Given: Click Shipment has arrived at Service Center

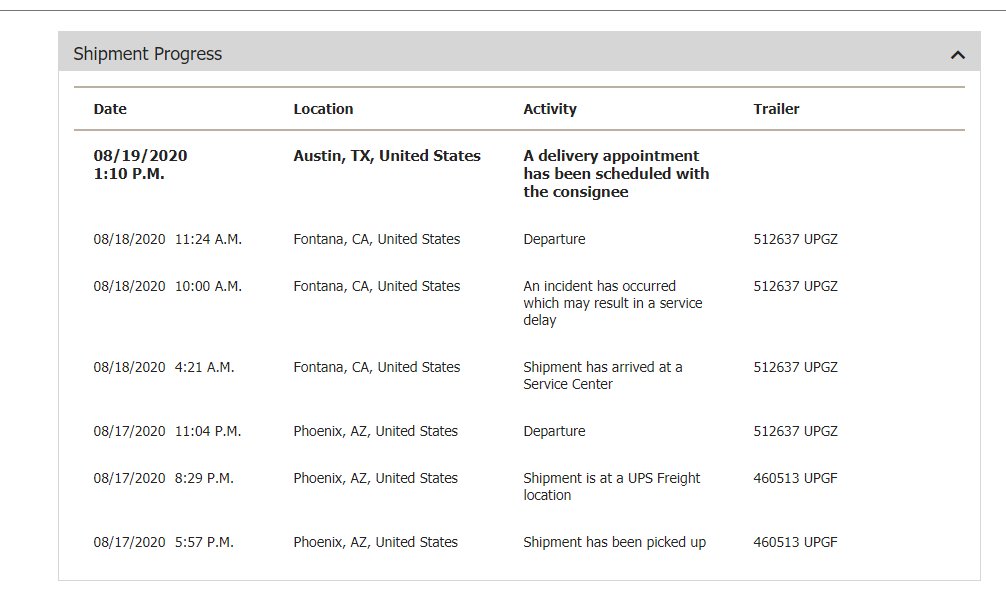Looking at the screenshot, I should [603, 375].
